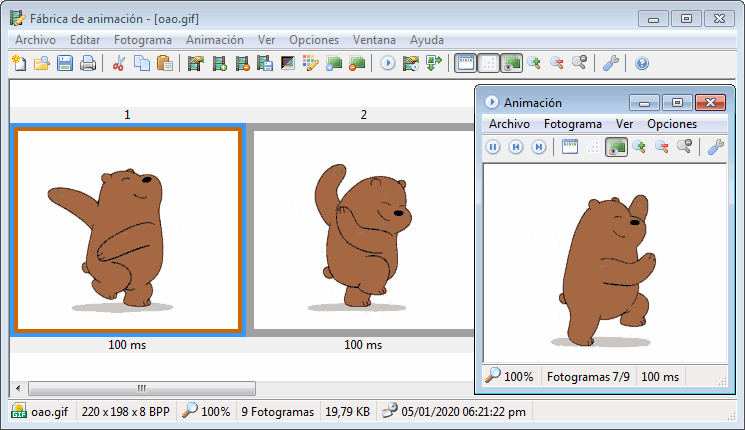
Task: Open the Ventana menu
Action: tap(374, 40)
